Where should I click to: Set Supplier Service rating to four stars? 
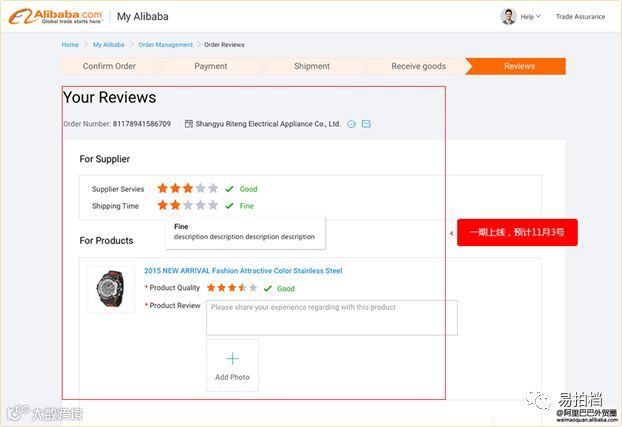point(200,188)
